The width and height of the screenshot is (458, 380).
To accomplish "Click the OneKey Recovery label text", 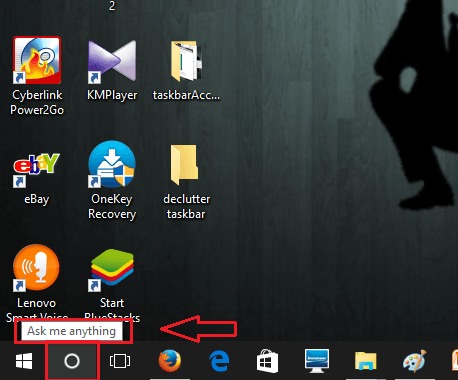I will tap(112, 206).
